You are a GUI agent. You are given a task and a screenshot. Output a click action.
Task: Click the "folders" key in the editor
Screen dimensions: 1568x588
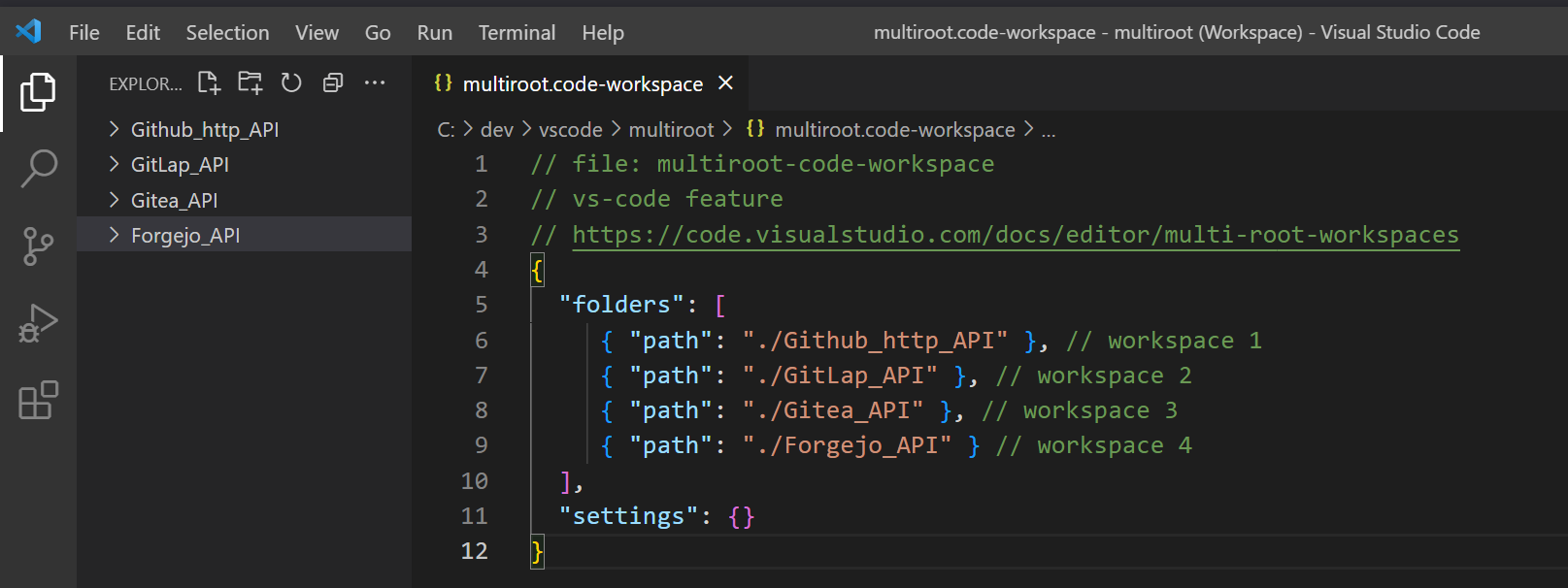[x=621, y=305]
